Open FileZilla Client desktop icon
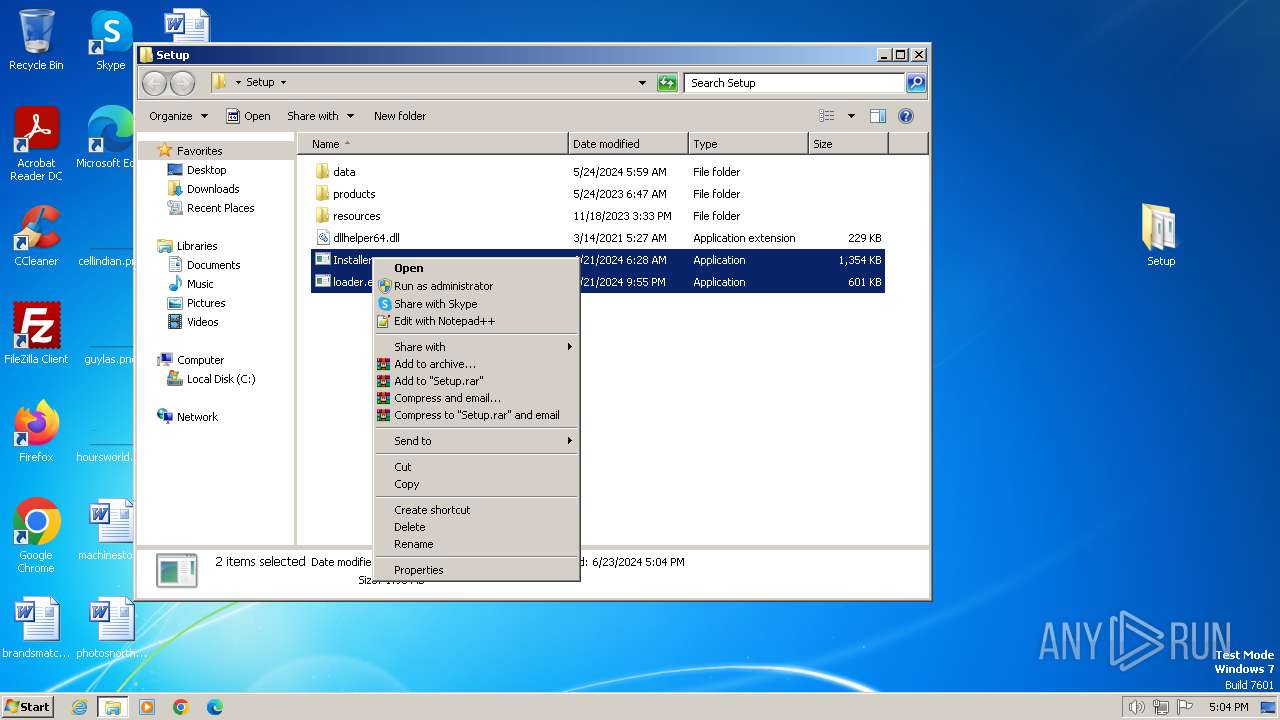 point(36,334)
